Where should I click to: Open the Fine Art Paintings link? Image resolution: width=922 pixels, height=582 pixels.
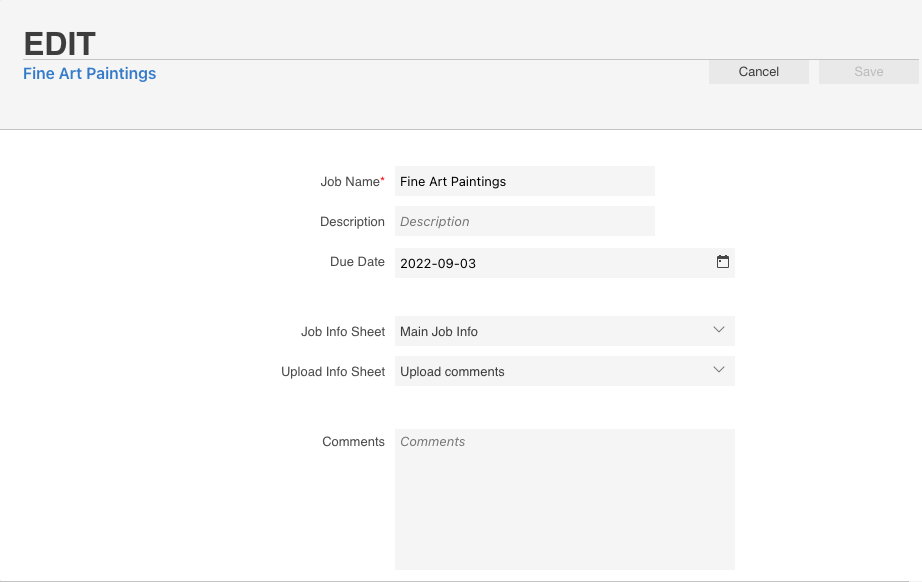pyautogui.click(x=89, y=73)
